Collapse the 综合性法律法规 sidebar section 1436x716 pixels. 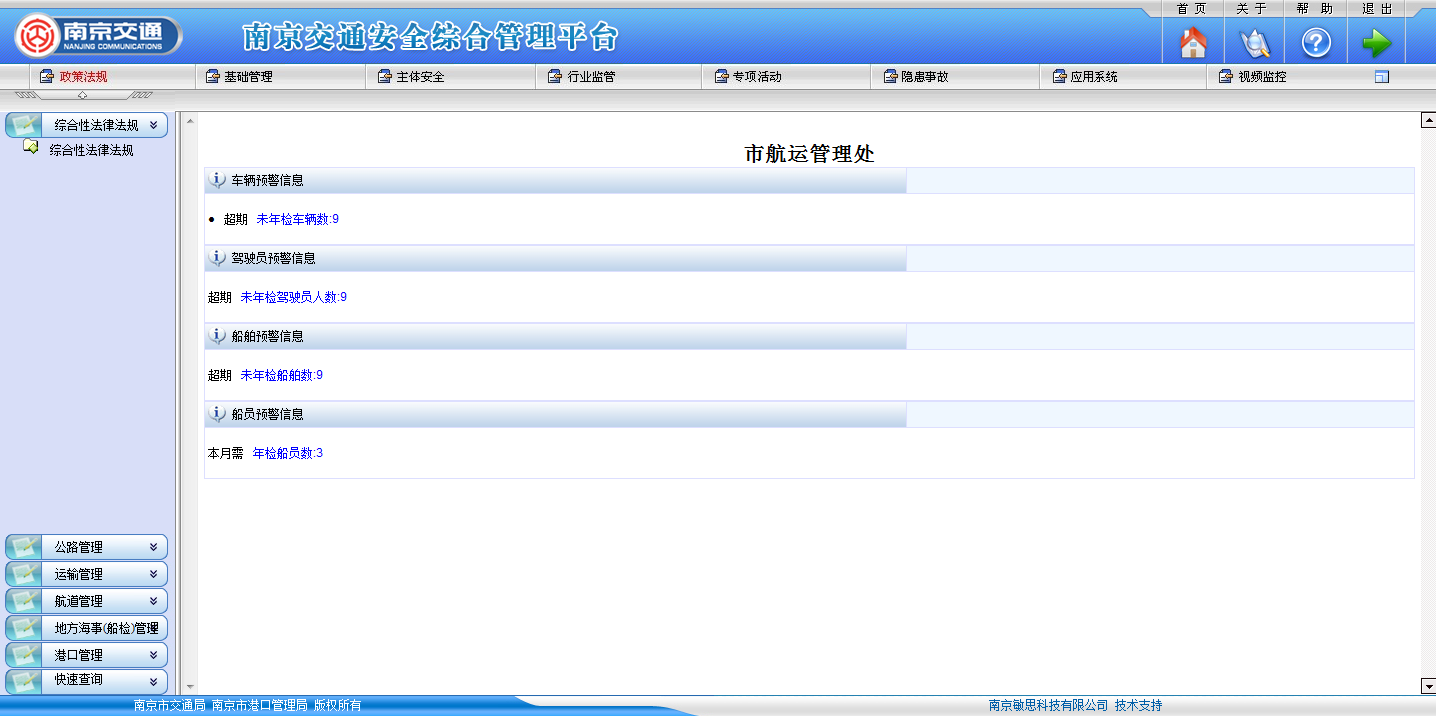pyautogui.click(x=153, y=126)
